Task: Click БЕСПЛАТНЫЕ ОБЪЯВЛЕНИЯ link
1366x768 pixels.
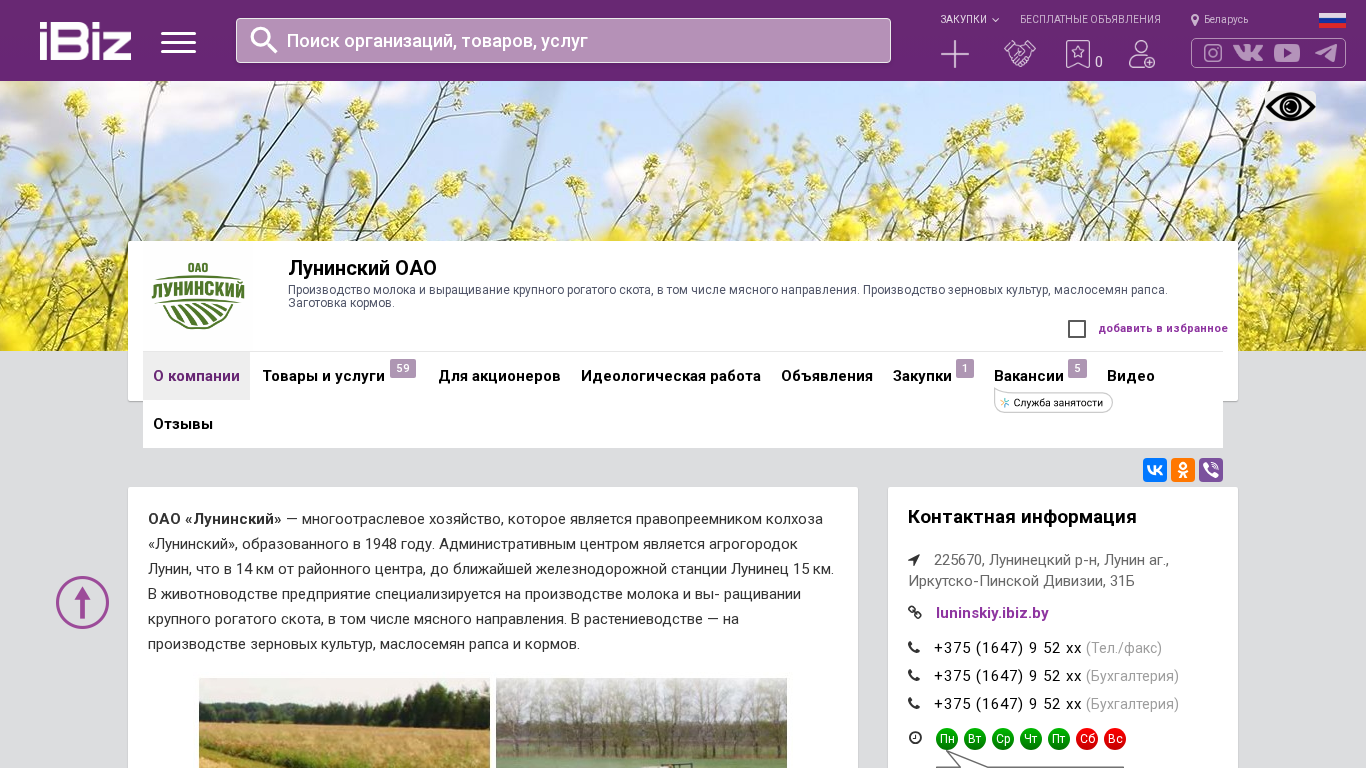Action: pos(1090,19)
